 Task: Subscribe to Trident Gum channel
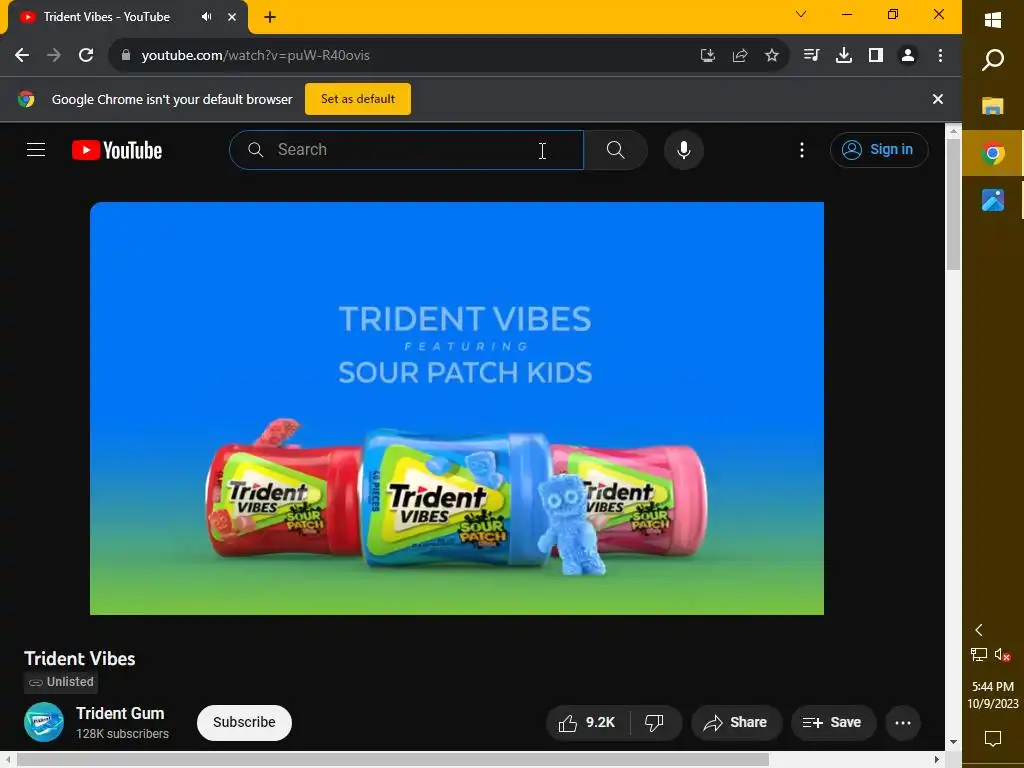[x=244, y=722]
